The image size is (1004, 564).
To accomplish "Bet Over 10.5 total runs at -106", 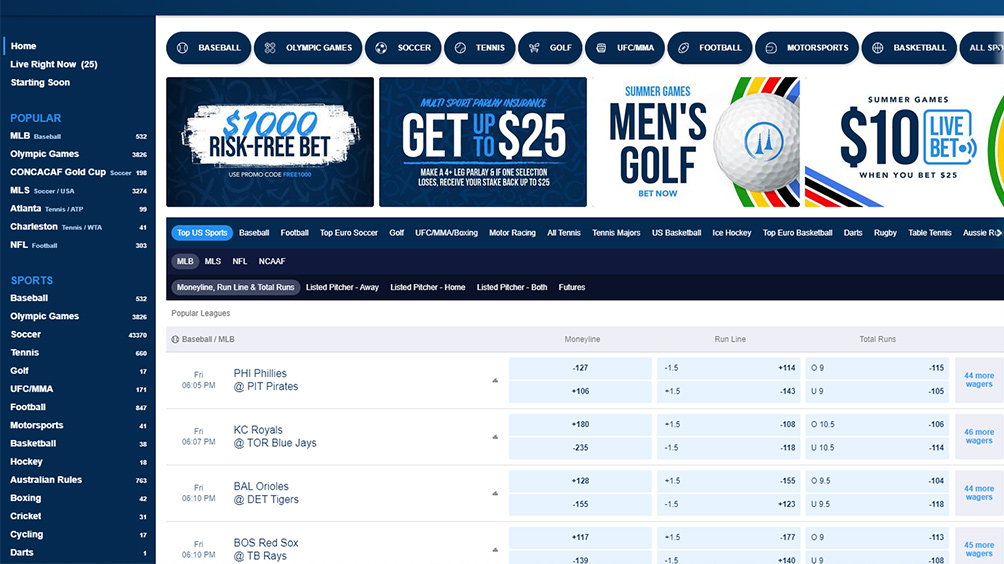I will 877,424.
